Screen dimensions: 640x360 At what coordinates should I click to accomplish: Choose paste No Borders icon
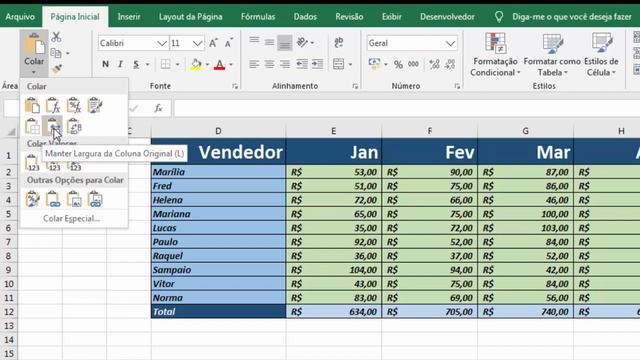(x=32, y=127)
